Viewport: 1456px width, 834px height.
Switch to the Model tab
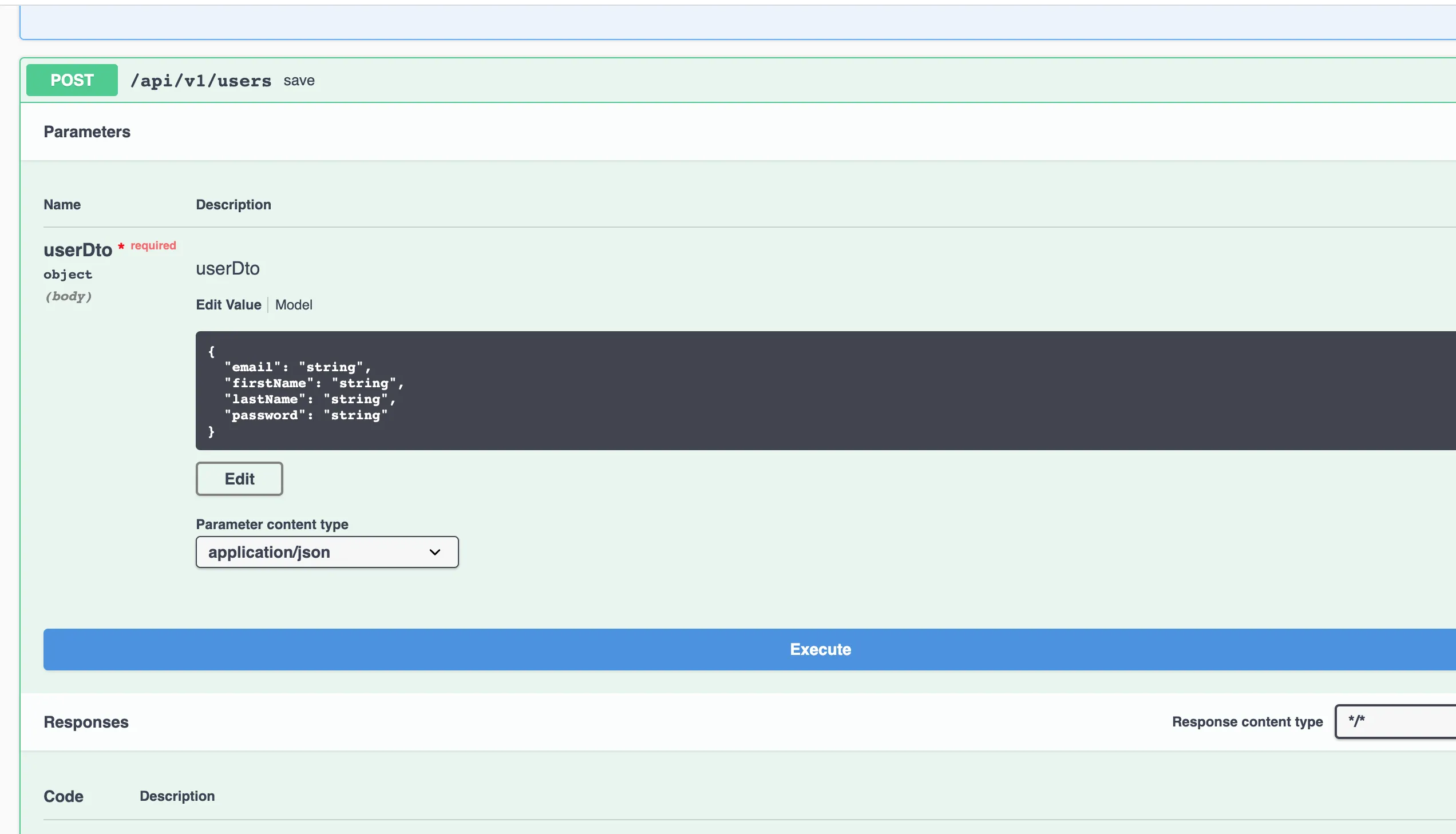pyautogui.click(x=294, y=305)
